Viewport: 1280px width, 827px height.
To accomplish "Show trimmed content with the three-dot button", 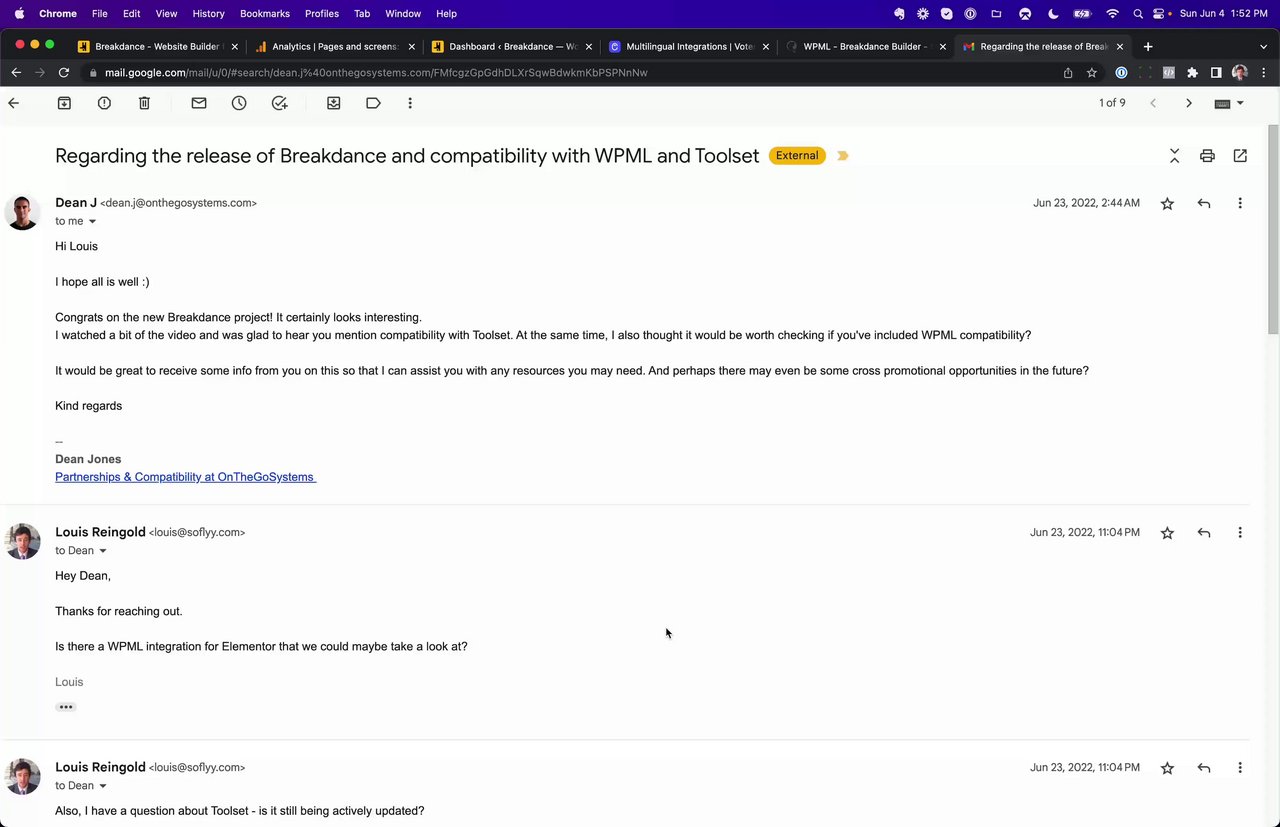I will (66, 707).
